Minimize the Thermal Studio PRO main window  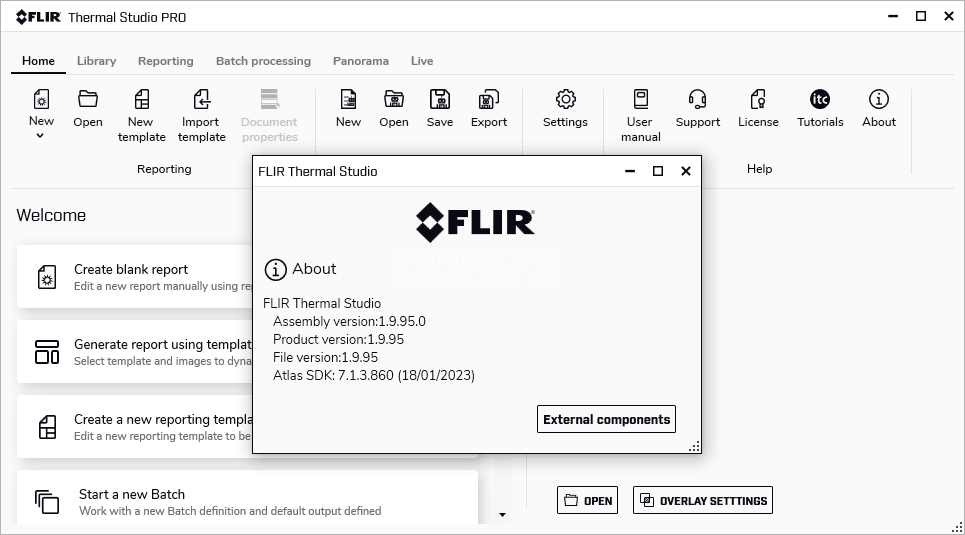point(893,17)
